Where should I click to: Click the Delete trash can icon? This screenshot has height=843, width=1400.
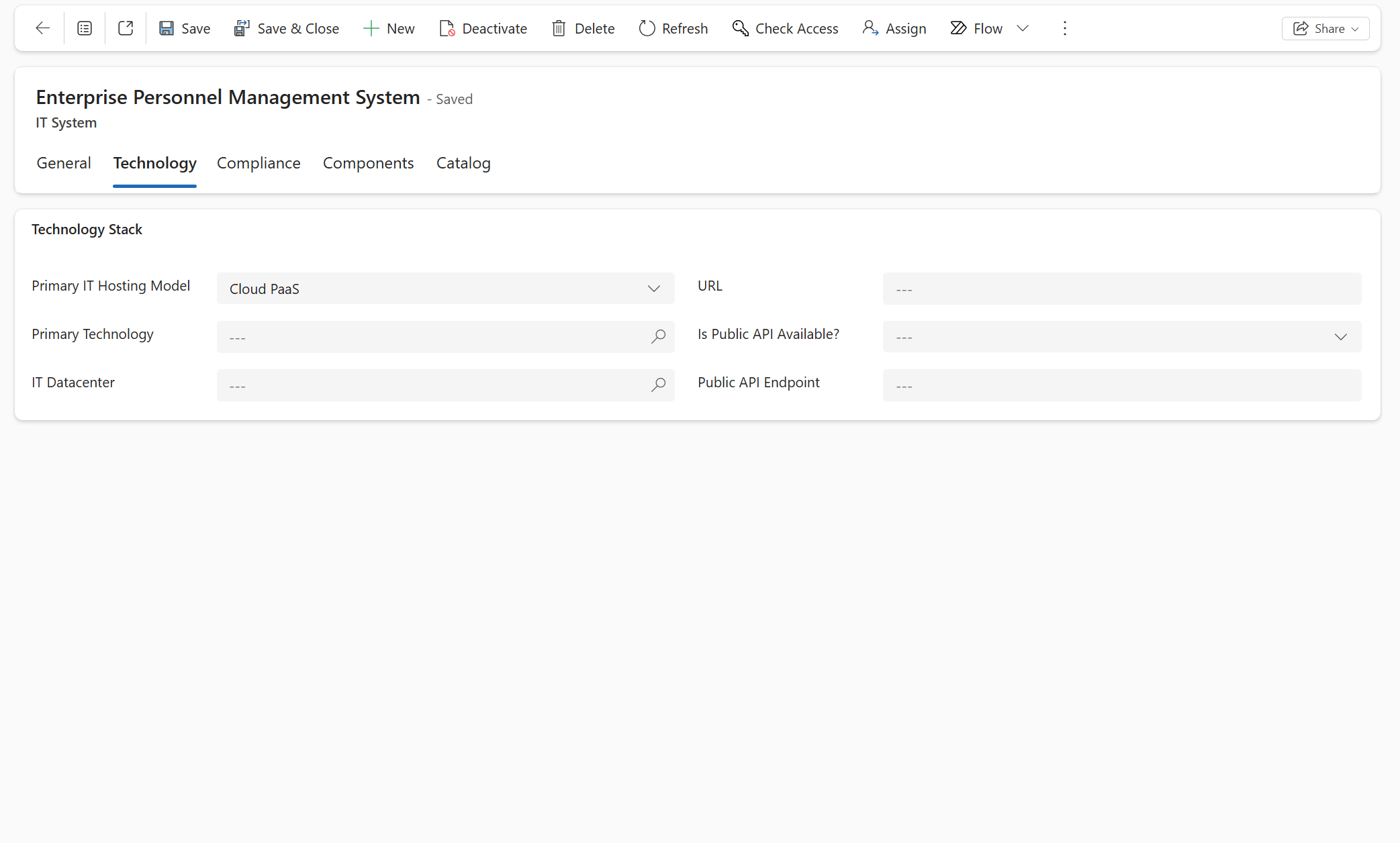pos(559,28)
